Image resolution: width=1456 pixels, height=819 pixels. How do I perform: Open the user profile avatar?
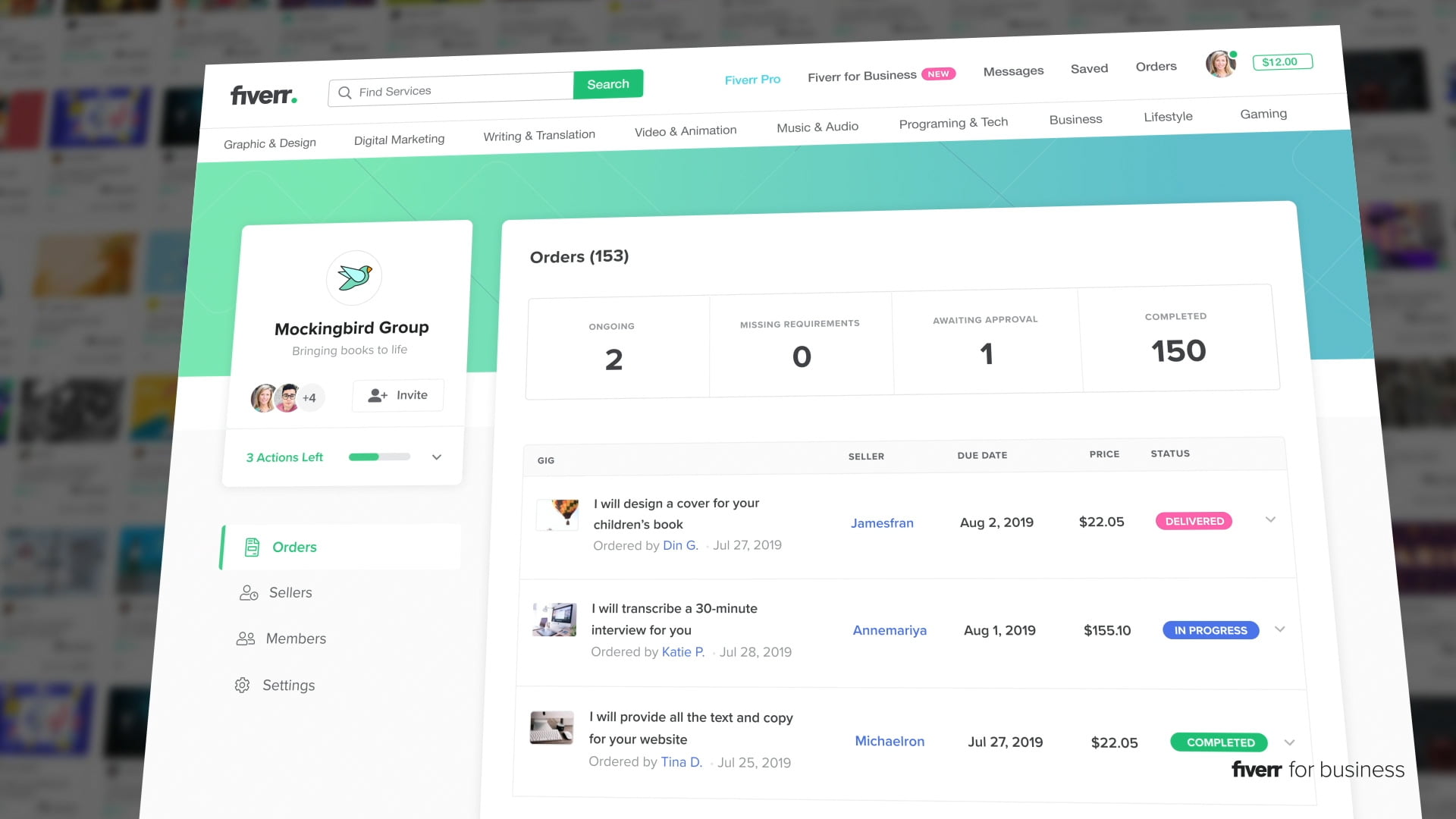(x=1220, y=64)
